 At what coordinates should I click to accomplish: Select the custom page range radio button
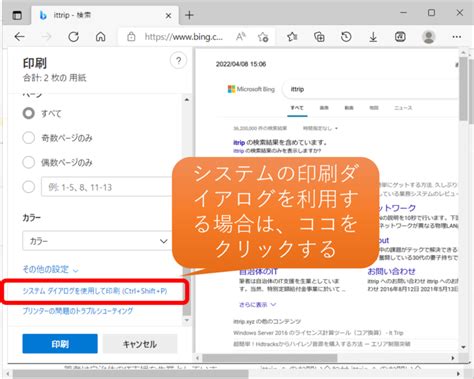click(29, 187)
